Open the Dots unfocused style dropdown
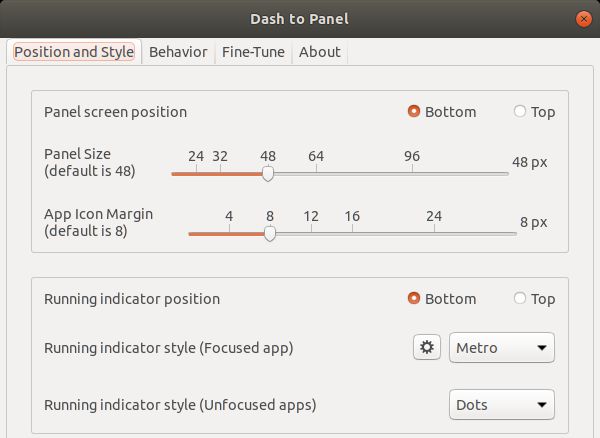This screenshot has height=438, width=600. pos(502,404)
